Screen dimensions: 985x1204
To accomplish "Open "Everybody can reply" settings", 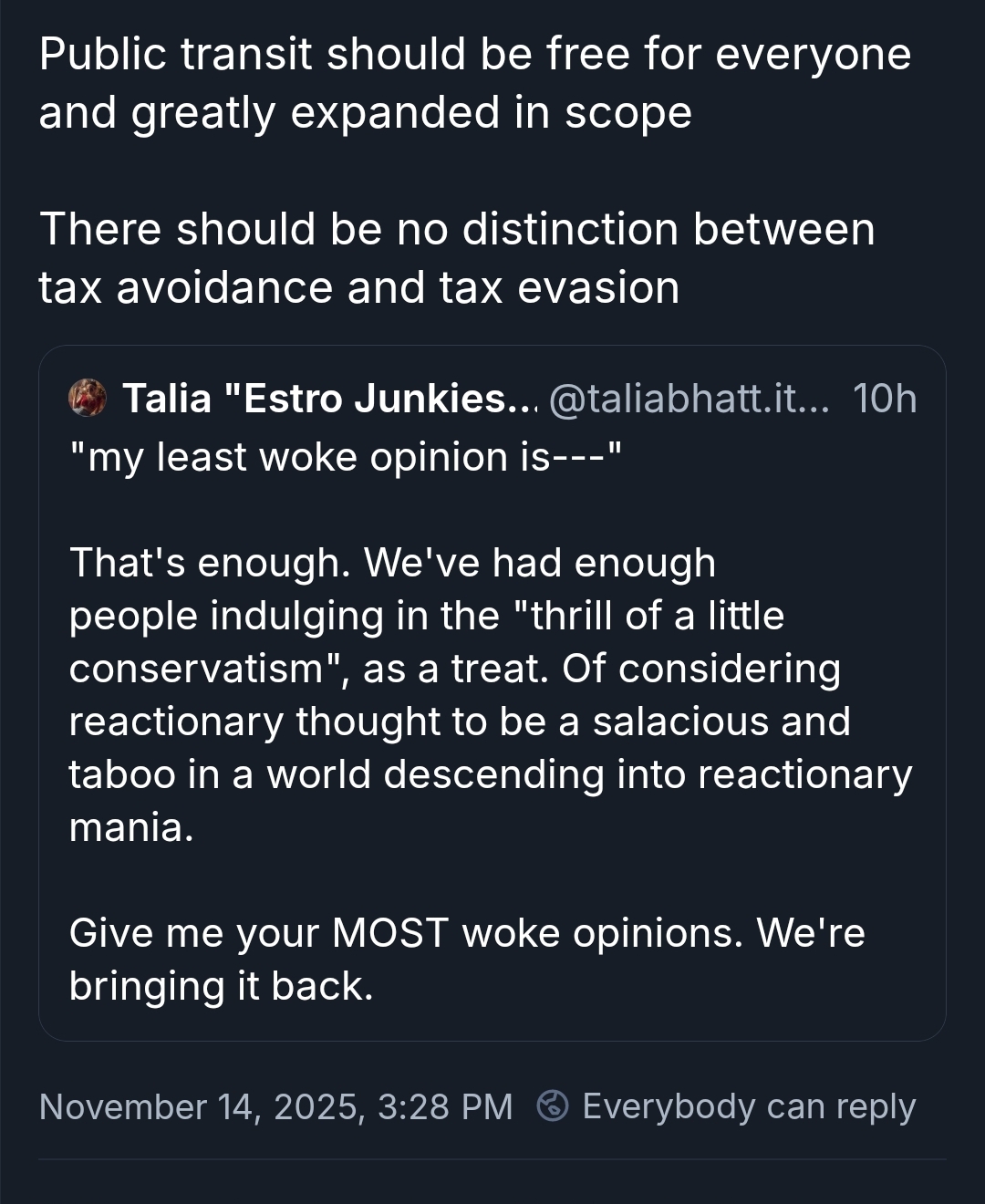I will click(748, 1106).
